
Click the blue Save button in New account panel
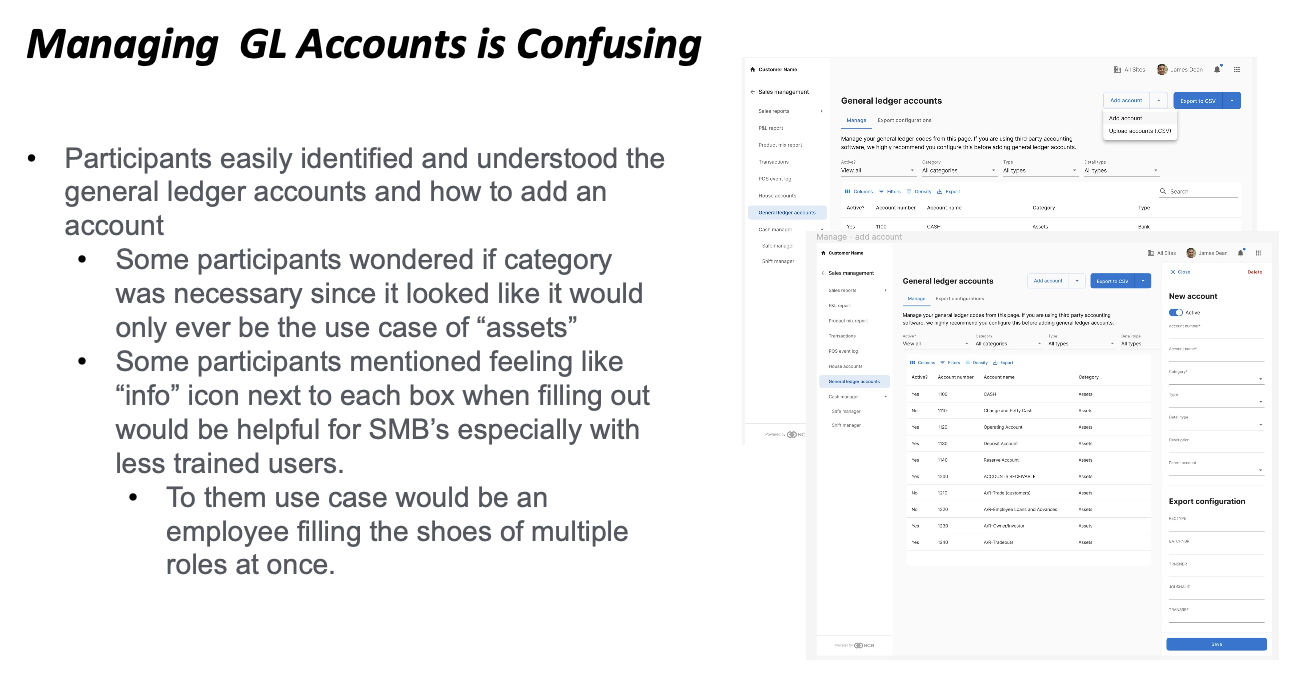(1217, 644)
